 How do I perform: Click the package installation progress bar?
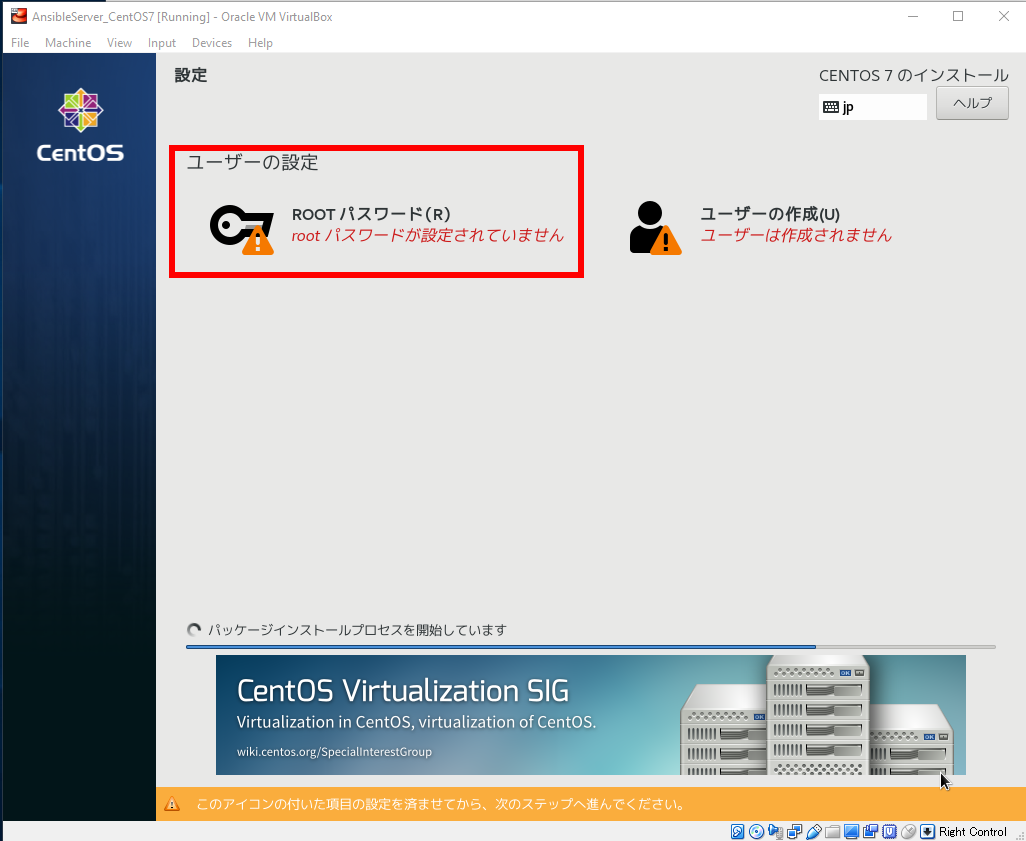tap(590, 647)
